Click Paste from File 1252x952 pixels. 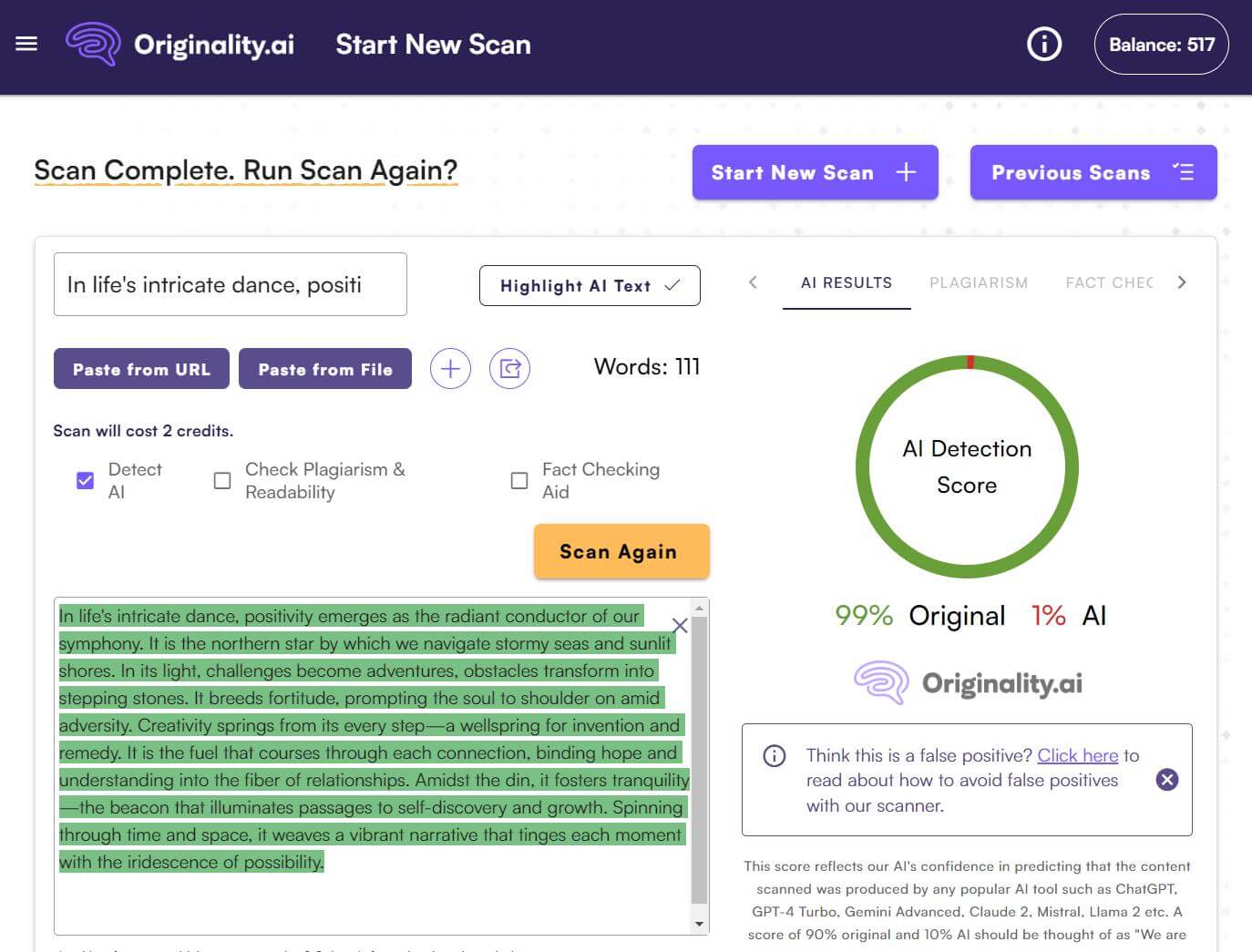point(325,369)
